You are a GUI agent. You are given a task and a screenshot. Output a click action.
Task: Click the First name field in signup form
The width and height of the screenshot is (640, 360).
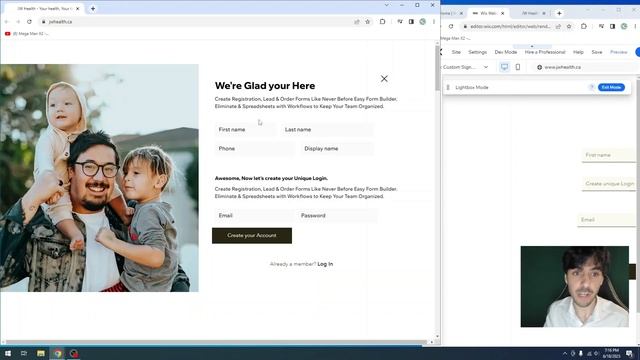coord(245,129)
